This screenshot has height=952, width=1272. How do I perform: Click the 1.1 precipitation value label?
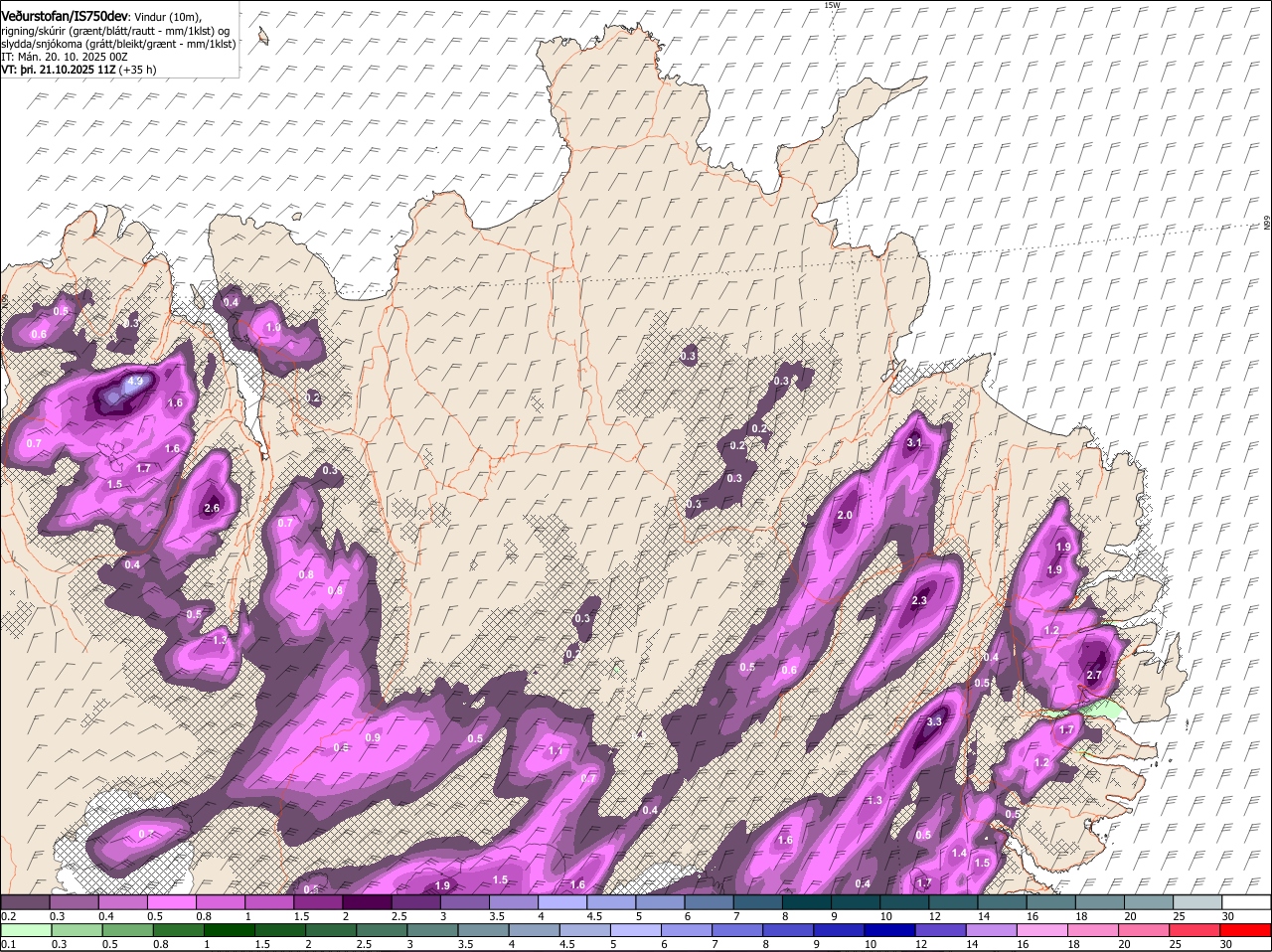[x=556, y=751]
